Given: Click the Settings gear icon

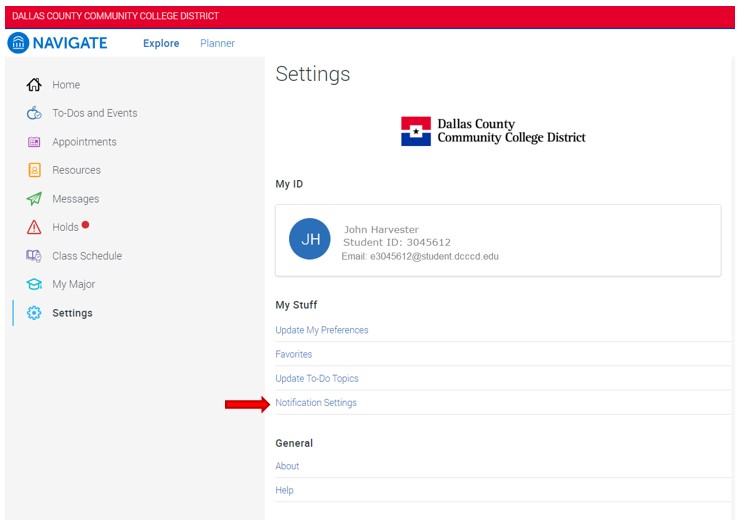Looking at the screenshot, I should (34, 313).
